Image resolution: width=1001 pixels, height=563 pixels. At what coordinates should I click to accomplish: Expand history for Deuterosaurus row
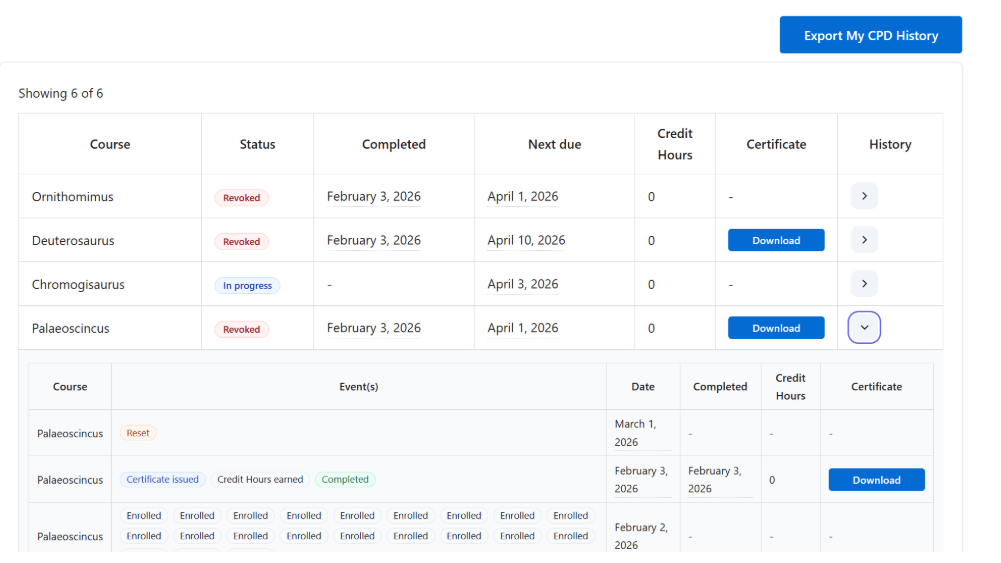click(864, 240)
